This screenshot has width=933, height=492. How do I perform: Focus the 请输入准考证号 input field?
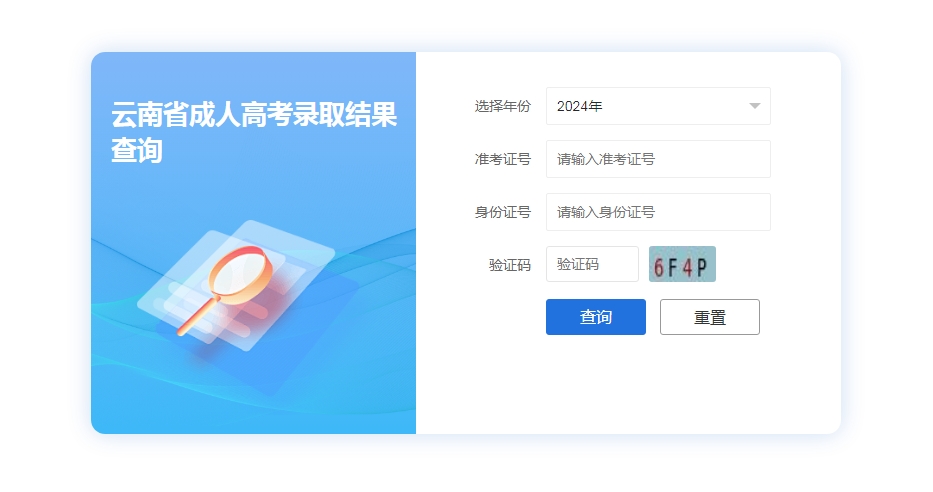pyautogui.click(x=658, y=159)
